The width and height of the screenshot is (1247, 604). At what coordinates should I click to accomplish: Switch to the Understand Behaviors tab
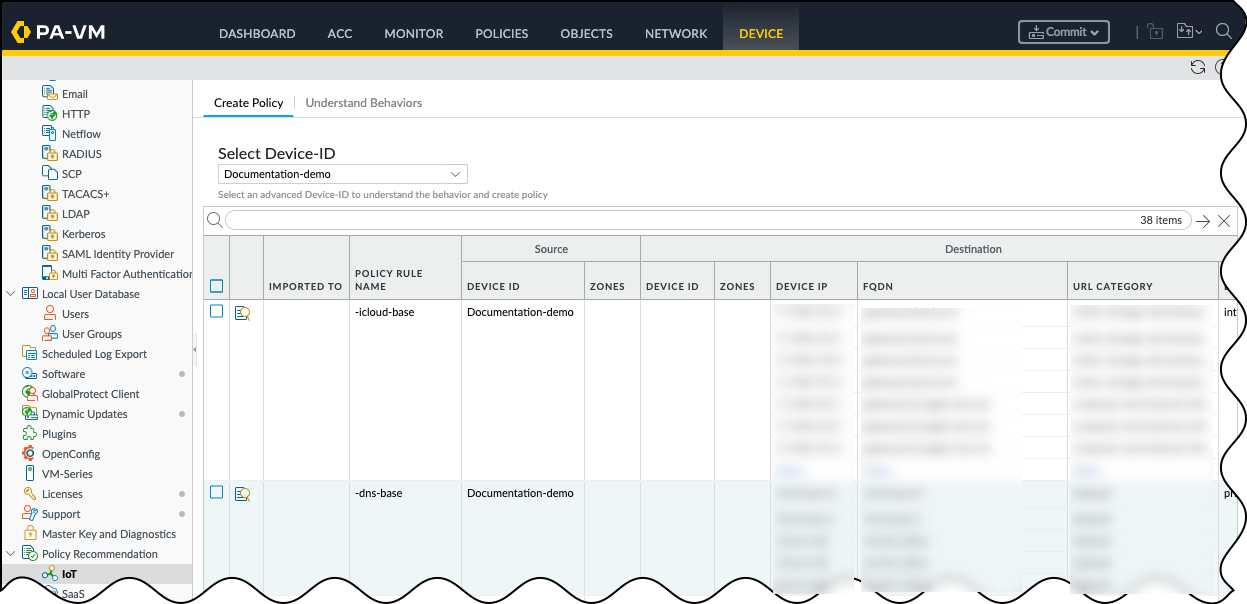pyautogui.click(x=363, y=103)
